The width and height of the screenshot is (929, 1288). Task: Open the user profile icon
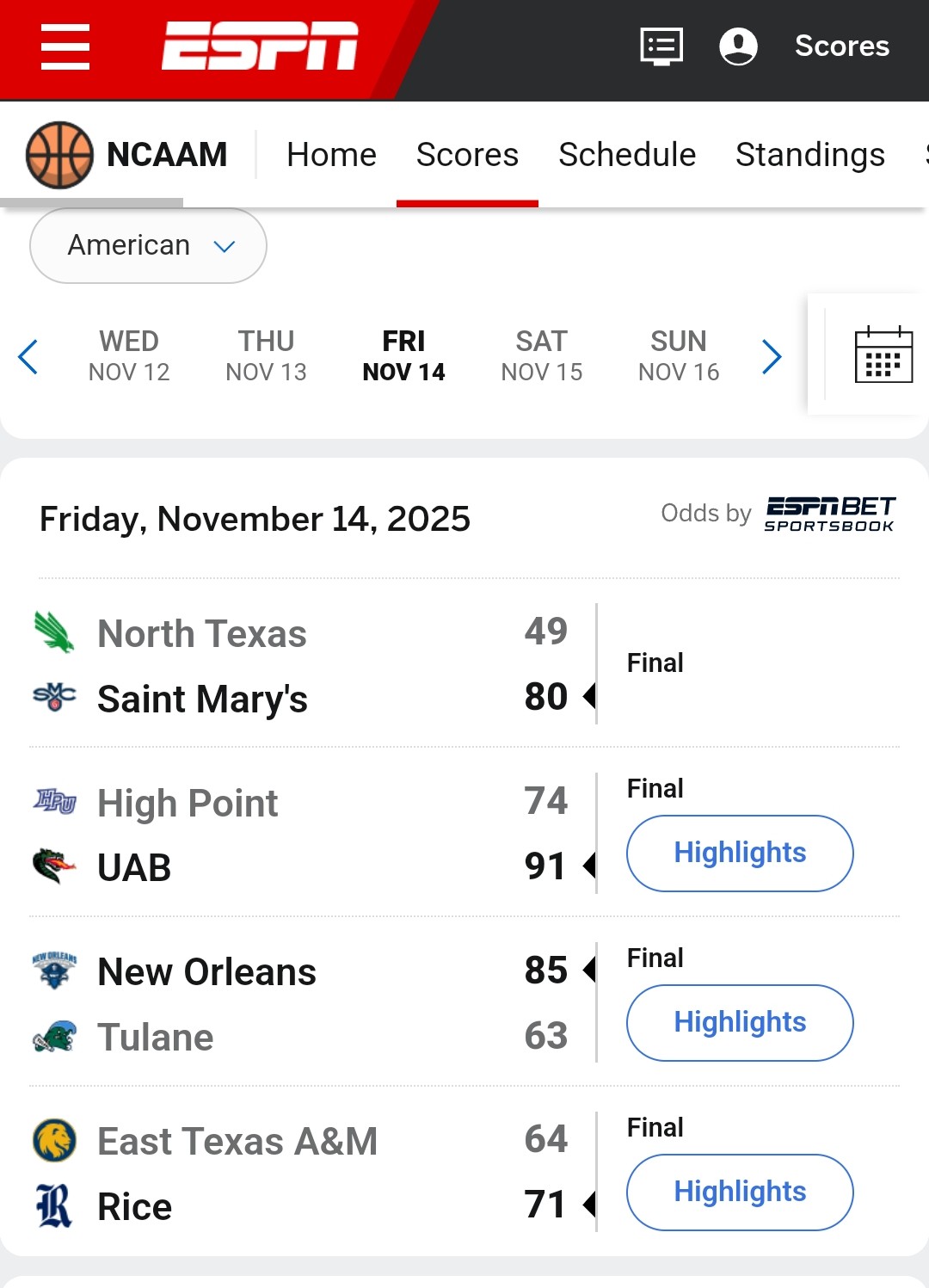[x=738, y=46]
